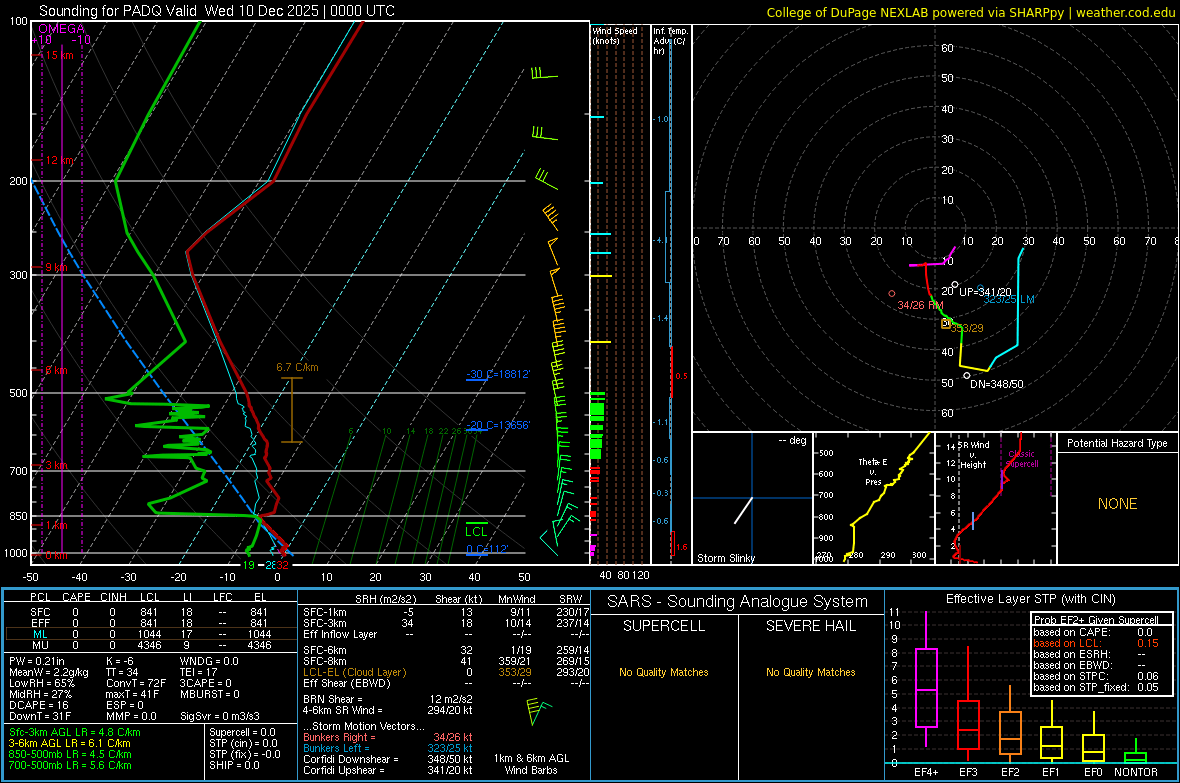Image resolution: width=1180 pixels, height=783 pixels.
Task: Click the 'SARS - Sounding Analogue System' heading
Action: point(737,602)
